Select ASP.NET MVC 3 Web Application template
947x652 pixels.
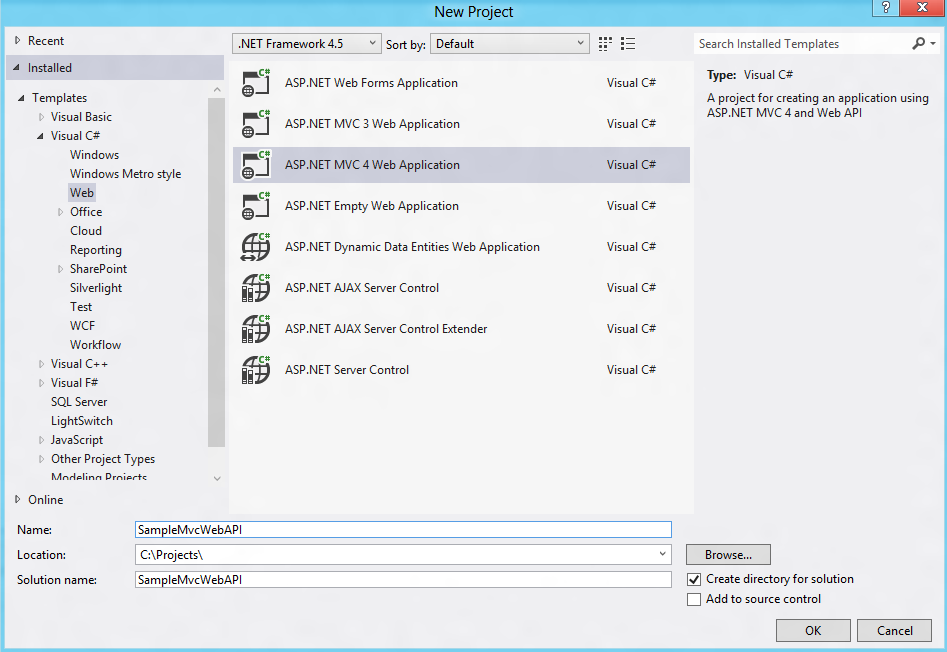coord(461,124)
